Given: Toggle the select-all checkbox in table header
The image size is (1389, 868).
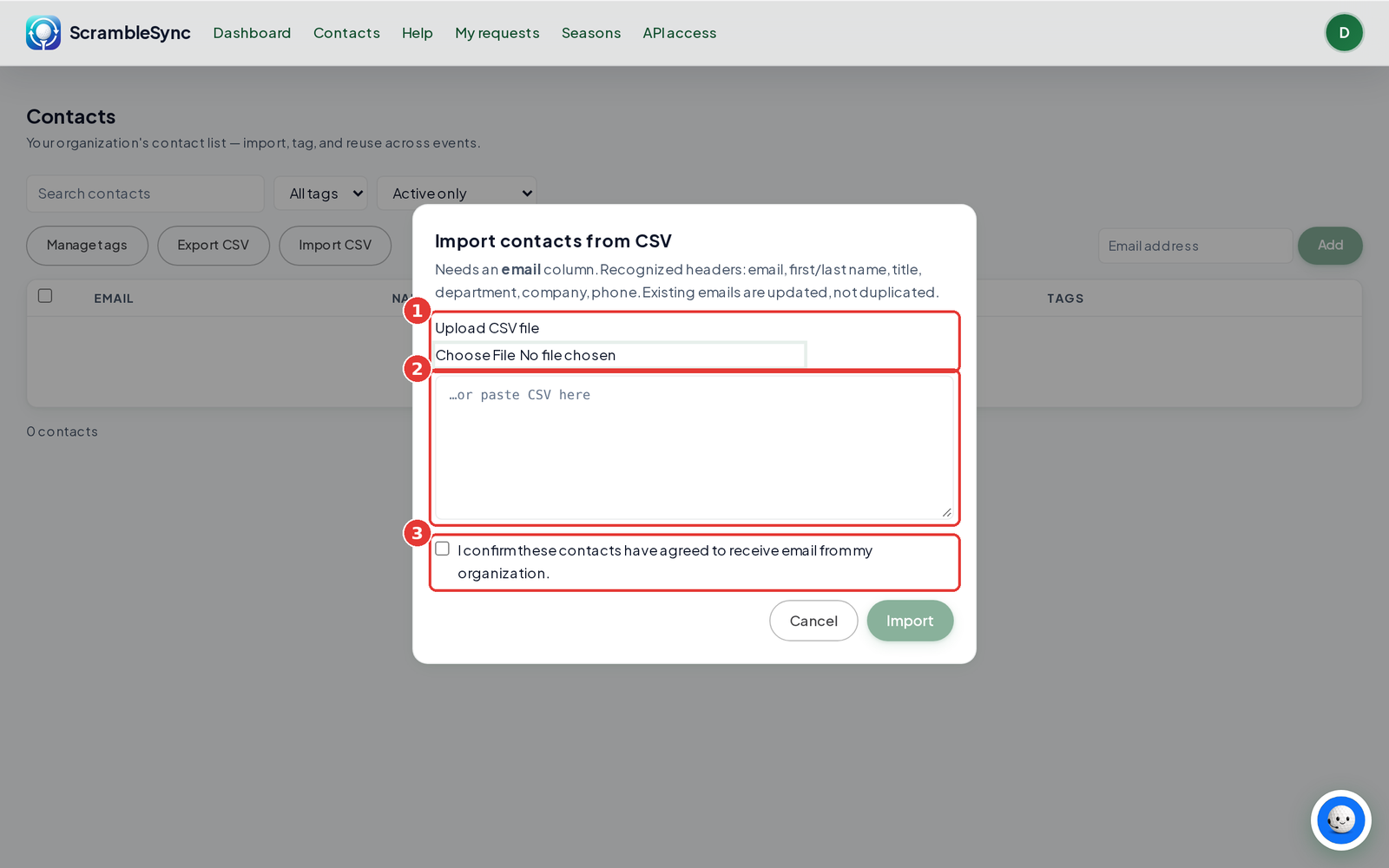Looking at the screenshot, I should coord(45,296).
